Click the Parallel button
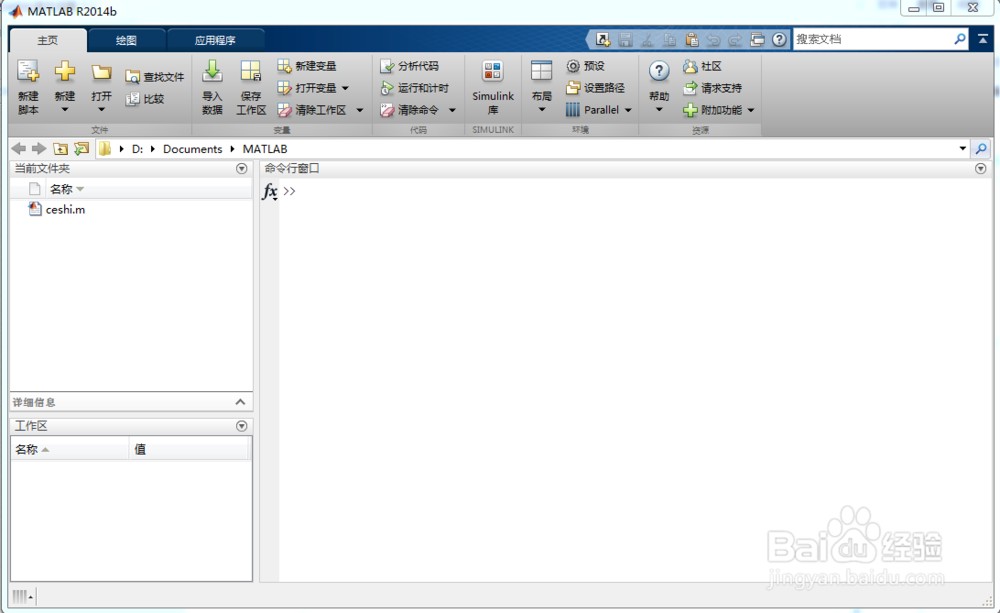 (x=592, y=110)
